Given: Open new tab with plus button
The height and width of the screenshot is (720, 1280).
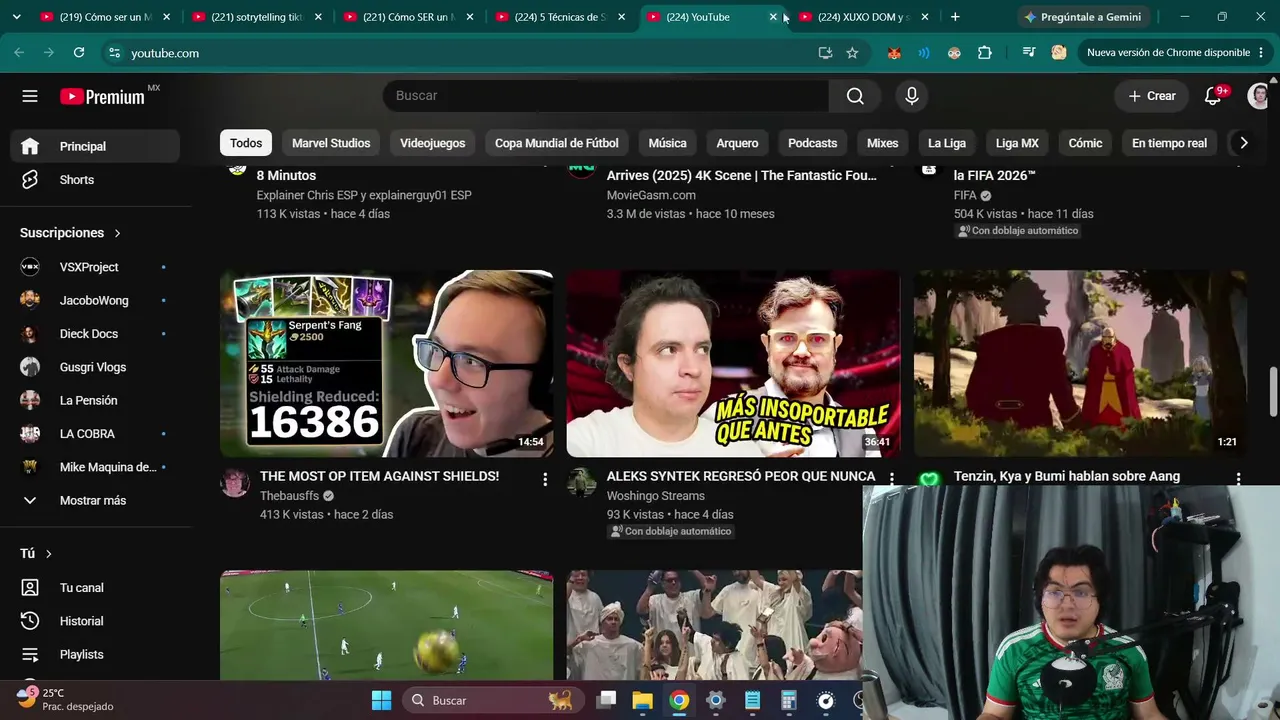Looking at the screenshot, I should (955, 17).
